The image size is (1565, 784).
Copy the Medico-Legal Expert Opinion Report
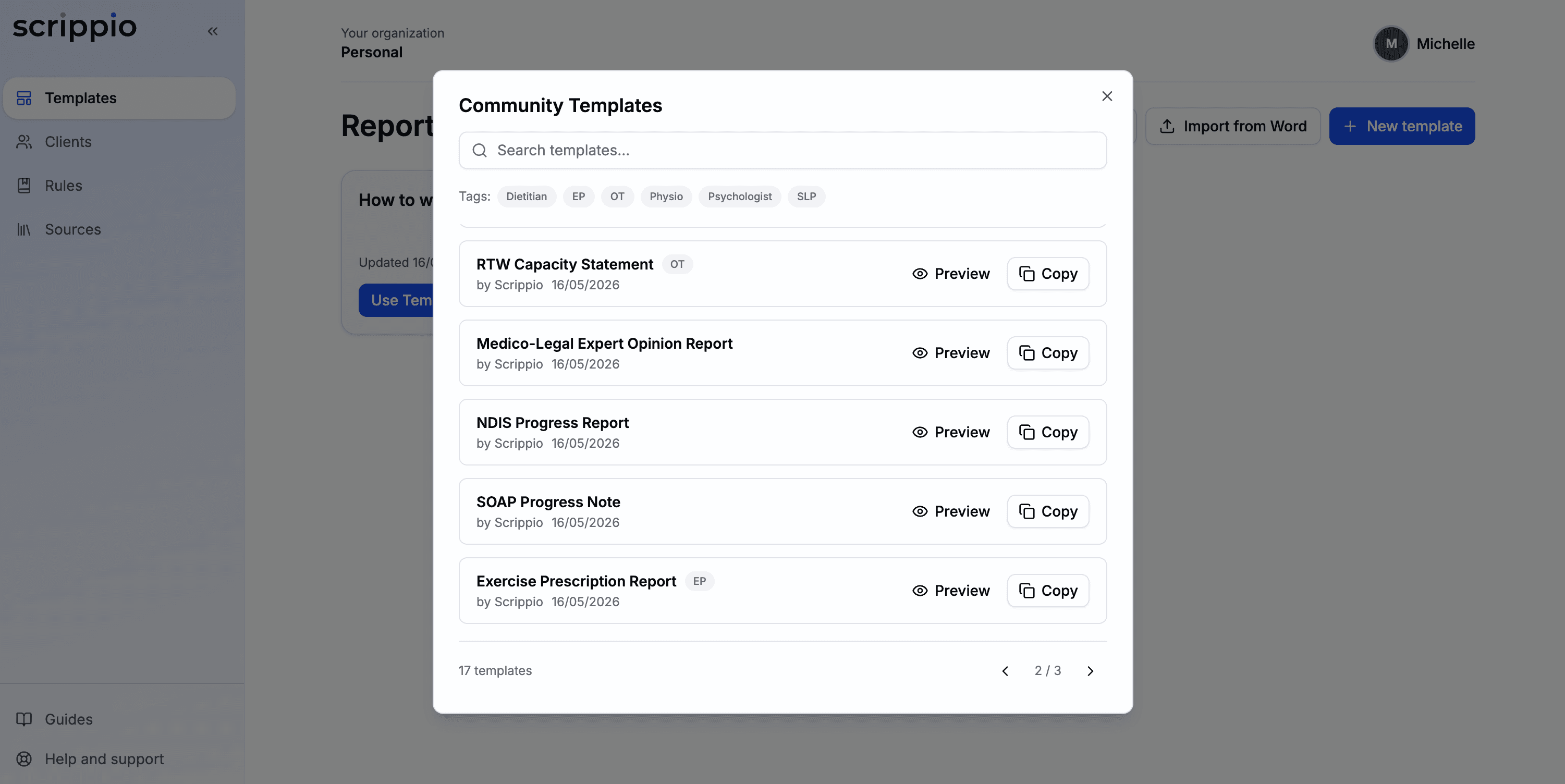[x=1048, y=353]
